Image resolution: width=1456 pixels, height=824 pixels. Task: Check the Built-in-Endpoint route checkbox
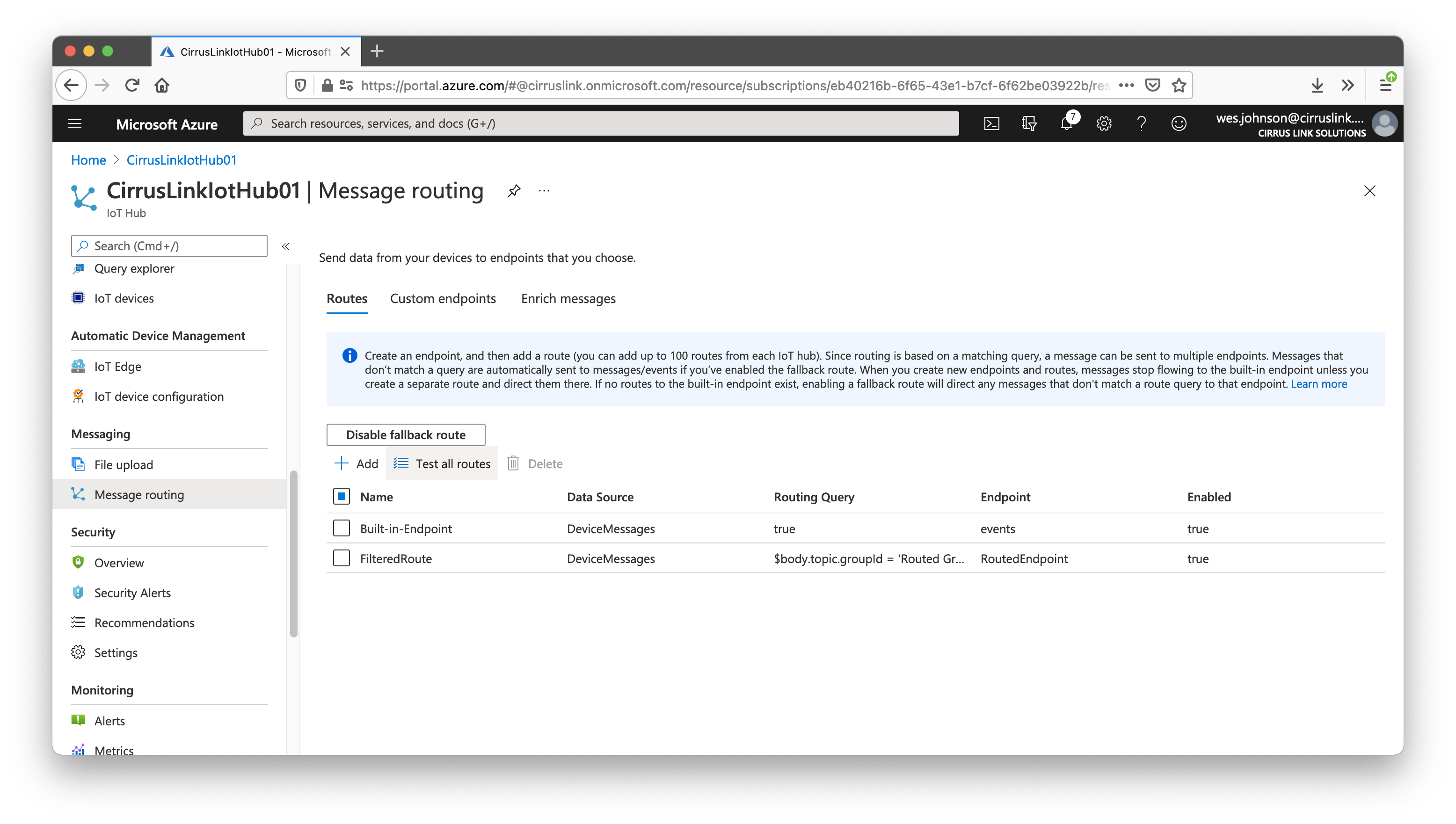point(342,528)
